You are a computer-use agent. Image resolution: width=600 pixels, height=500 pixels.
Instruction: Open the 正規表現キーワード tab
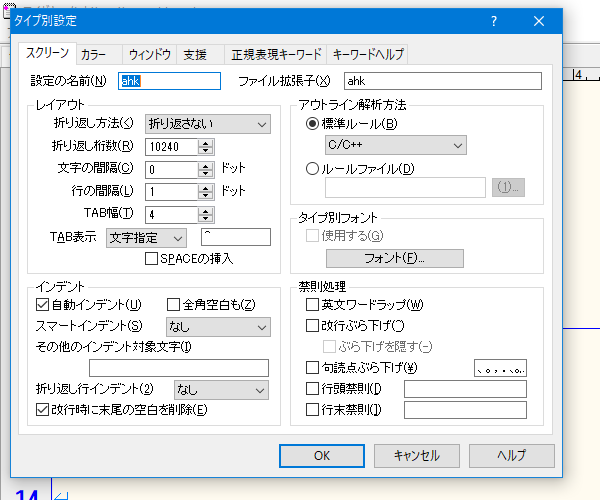pos(276,55)
